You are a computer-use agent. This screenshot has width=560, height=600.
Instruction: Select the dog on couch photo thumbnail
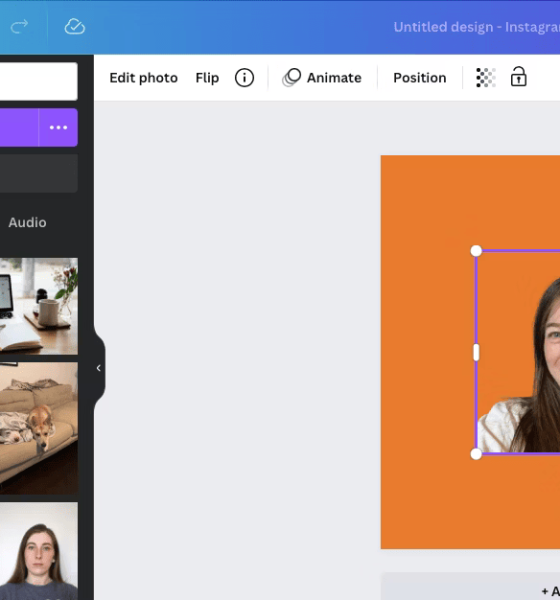39,428
